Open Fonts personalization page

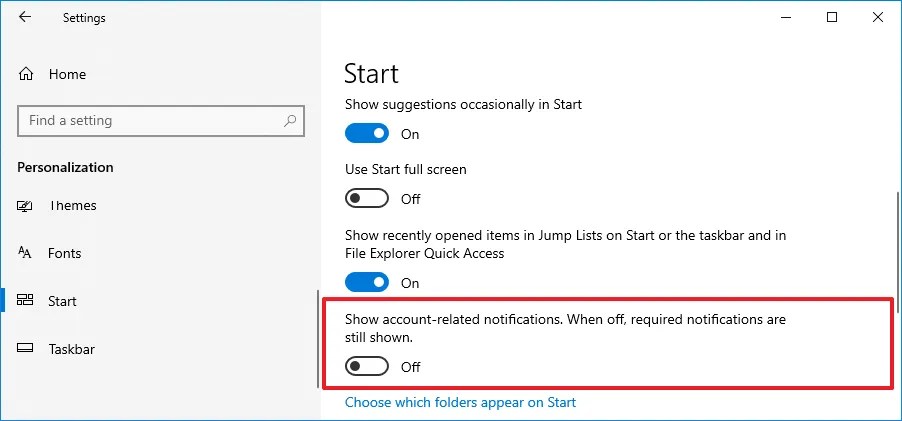(64, 253)
